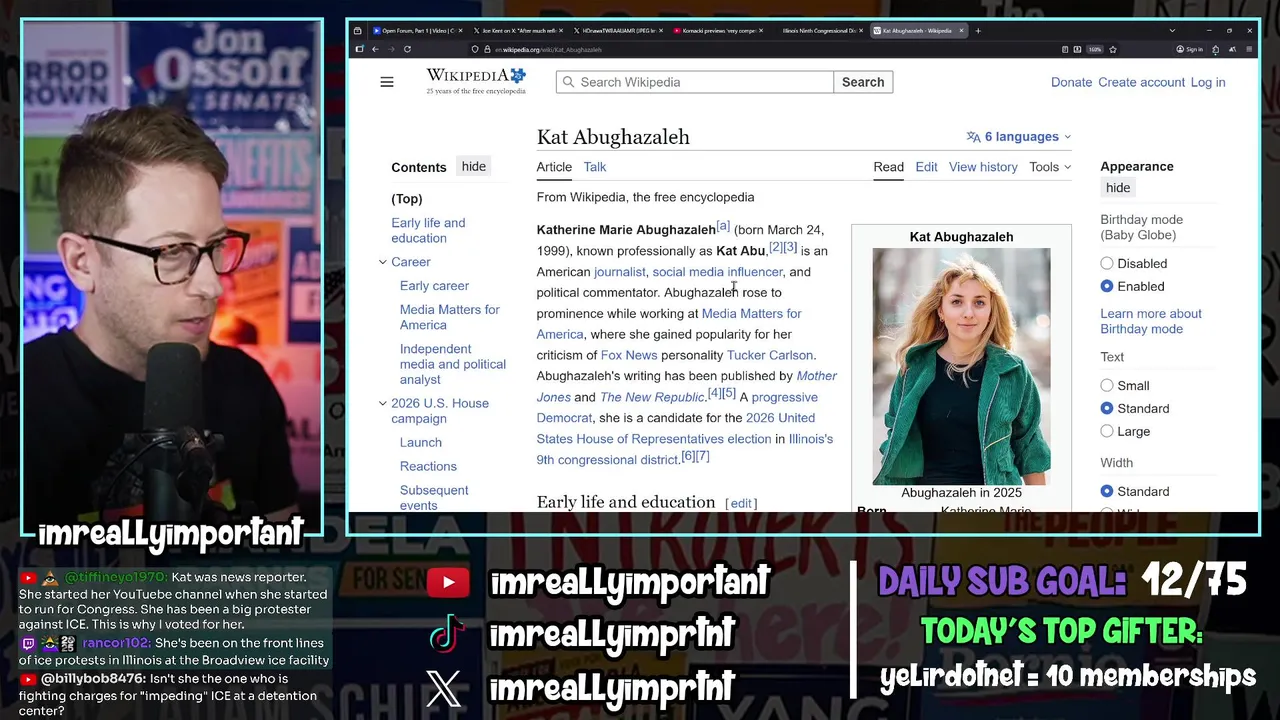Screen dimensions: 1280x720
Task: Click Create account link
Action: click(x=1141, y=82)
